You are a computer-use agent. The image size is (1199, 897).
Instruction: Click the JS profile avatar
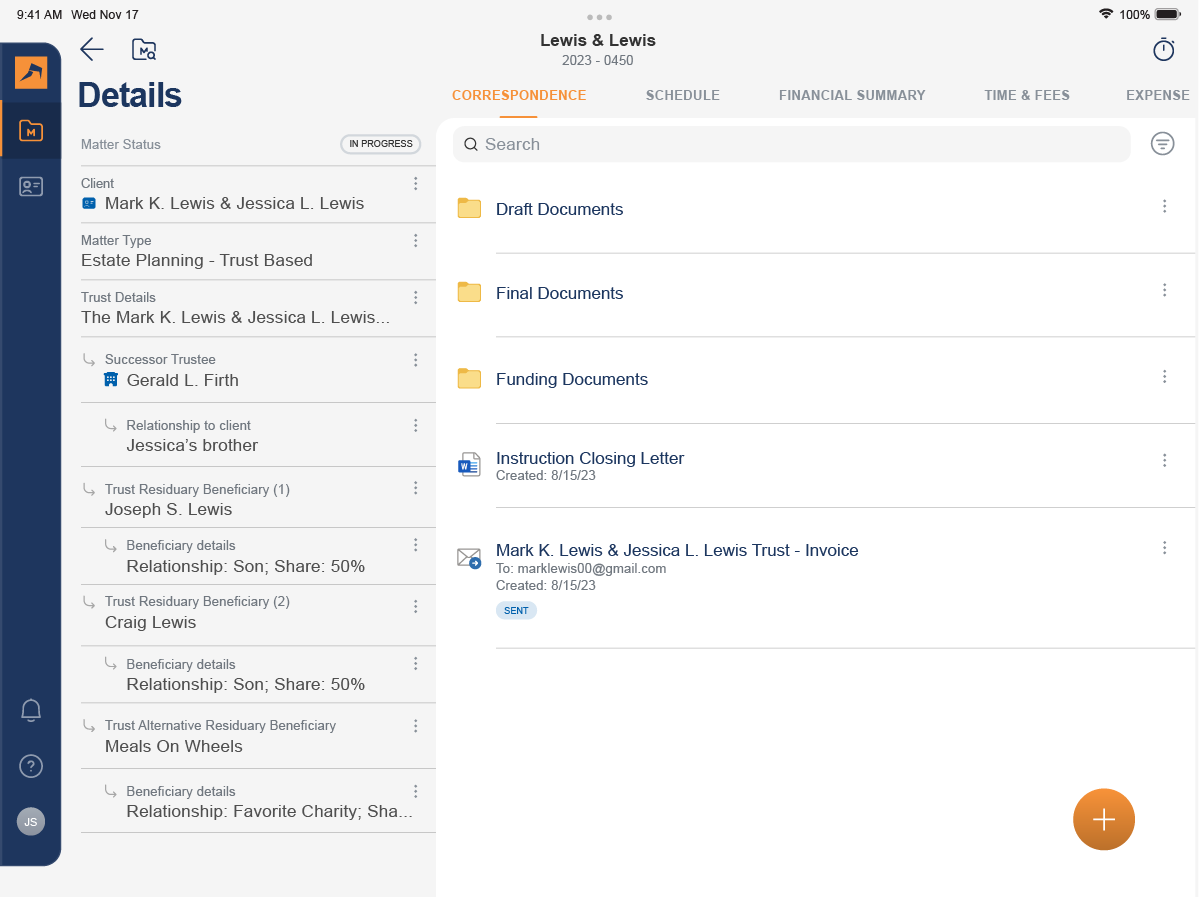(30, 821)
